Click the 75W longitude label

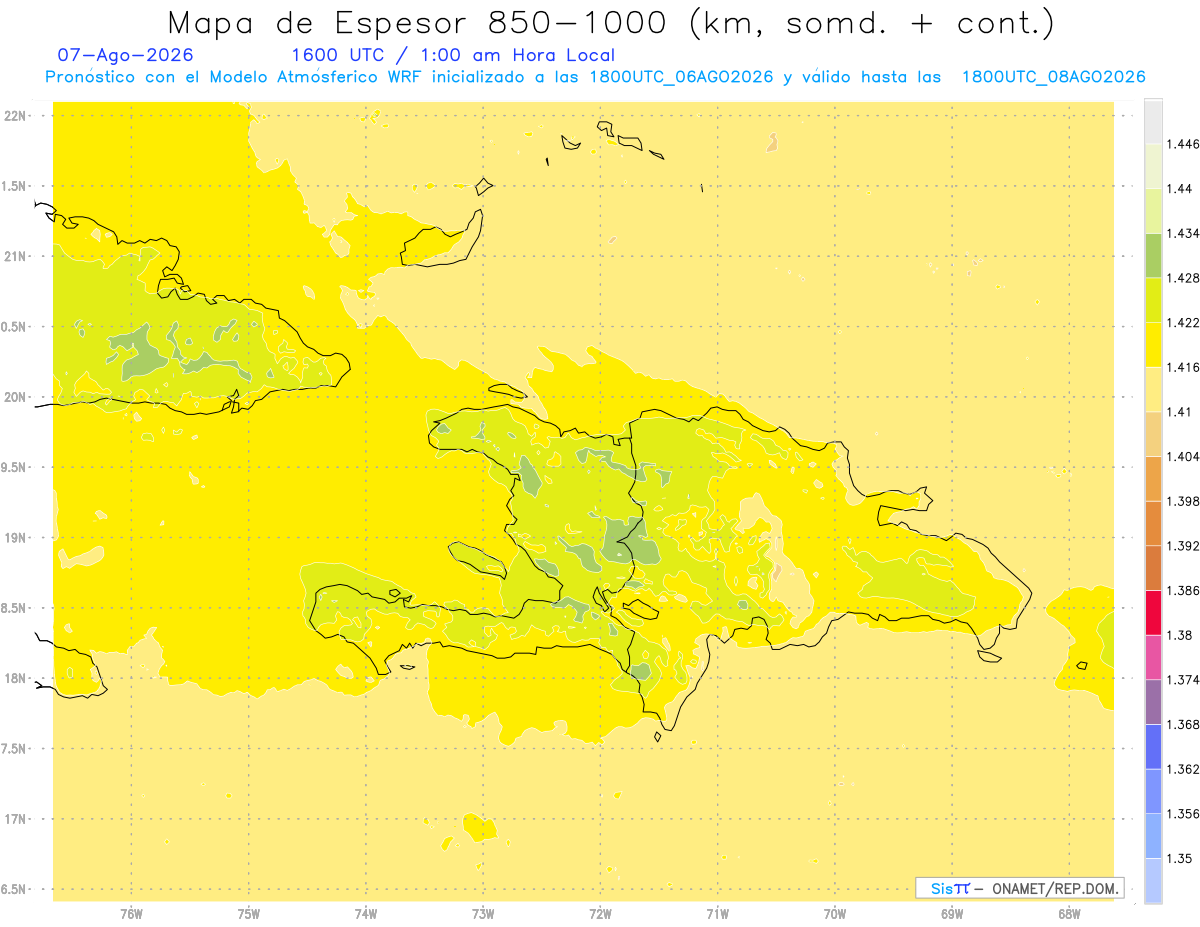(248, 914)
